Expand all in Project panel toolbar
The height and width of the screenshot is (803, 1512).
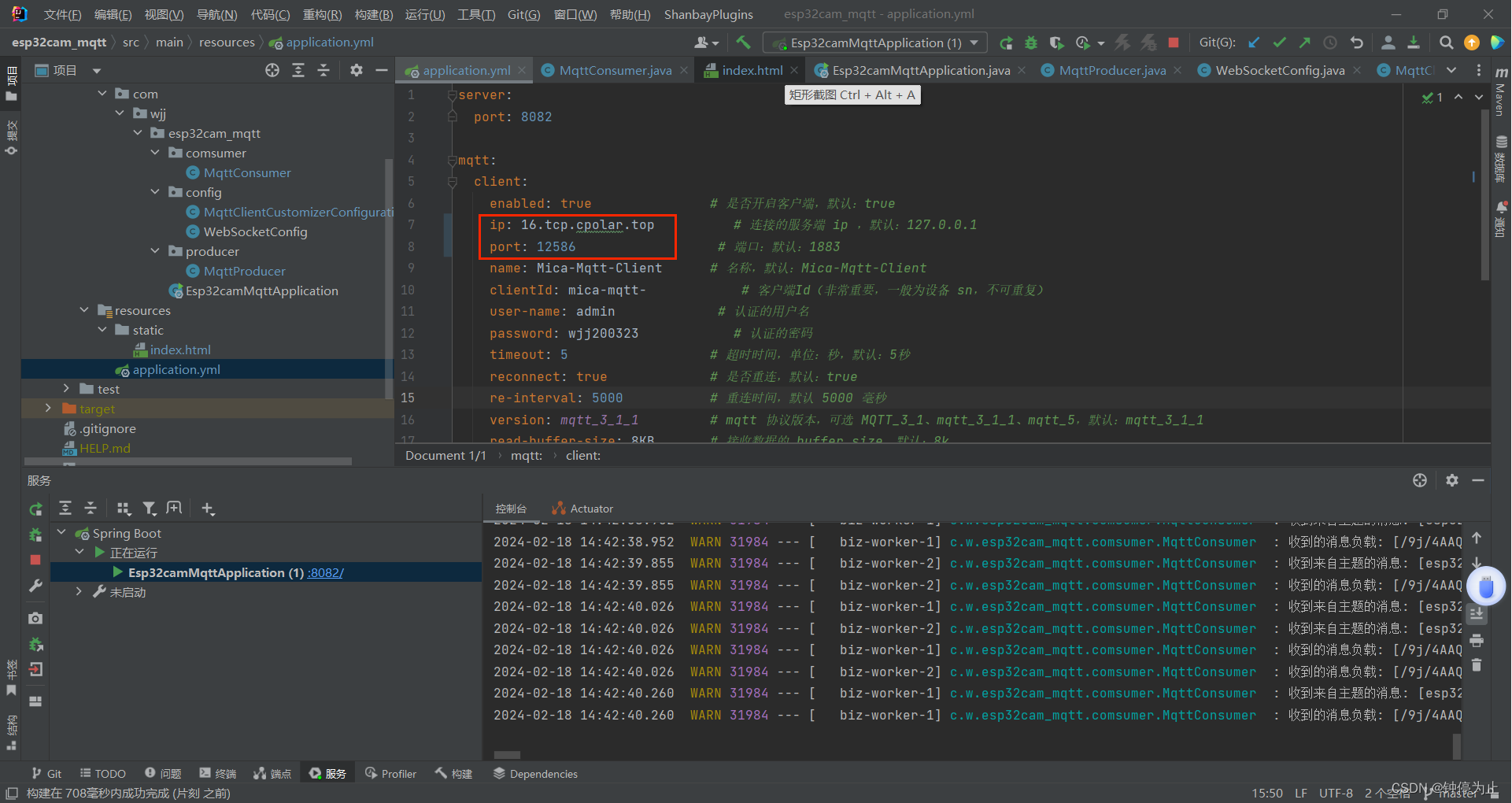pyautogui.click(x=298, y=70)
